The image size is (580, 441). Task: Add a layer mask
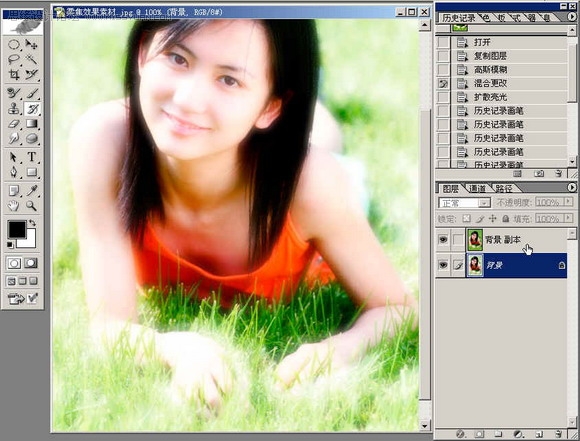[x=479, y=434]
